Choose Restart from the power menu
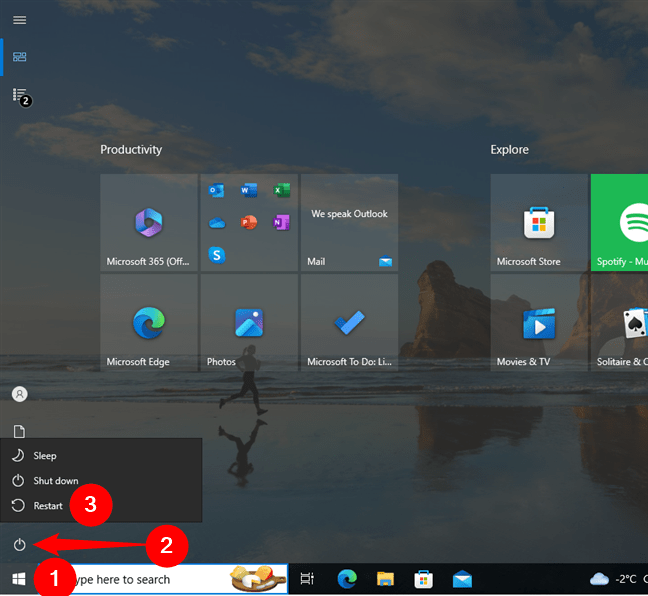648x596 pixels. point(101,505)
